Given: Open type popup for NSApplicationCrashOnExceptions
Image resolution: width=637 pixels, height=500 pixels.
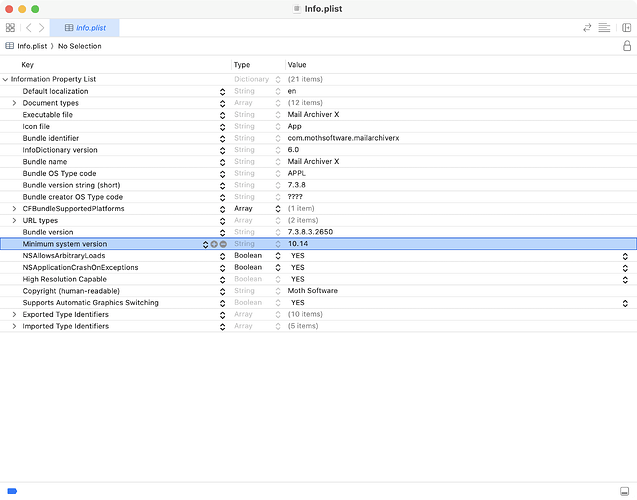Looking at the screenshot, I should pyautogui.click(x=278, y=268).
